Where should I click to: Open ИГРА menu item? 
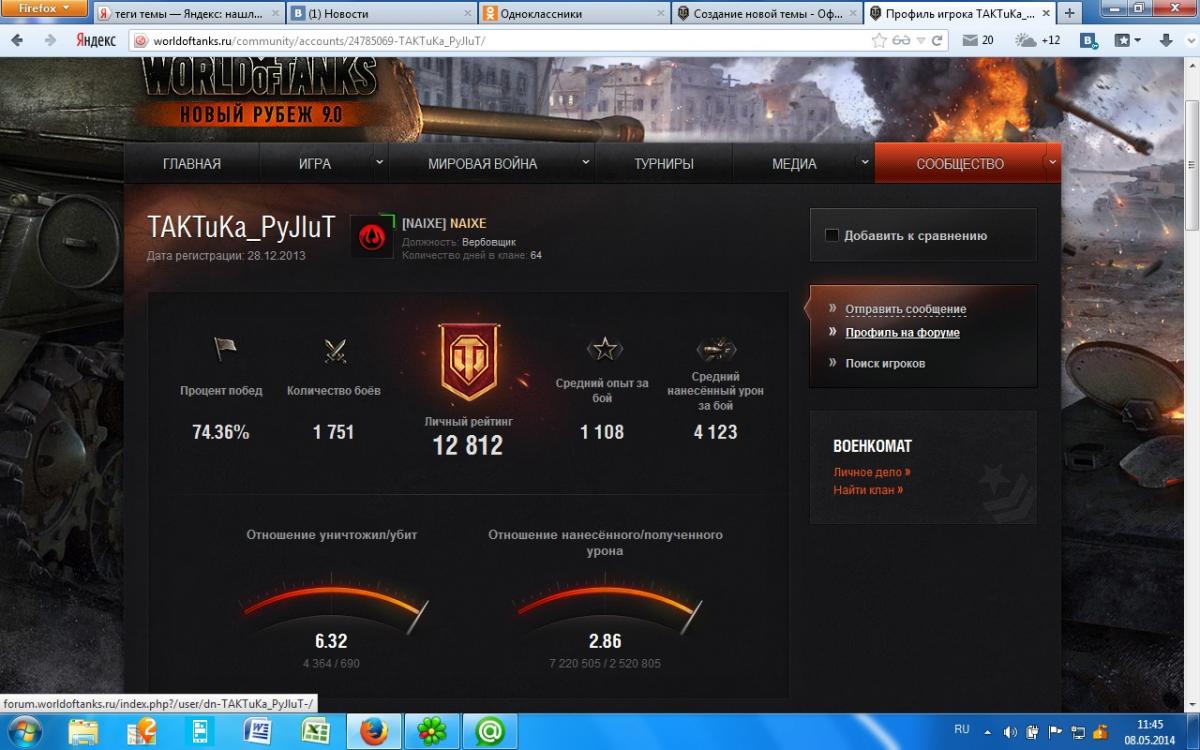(x=315, y=164)
